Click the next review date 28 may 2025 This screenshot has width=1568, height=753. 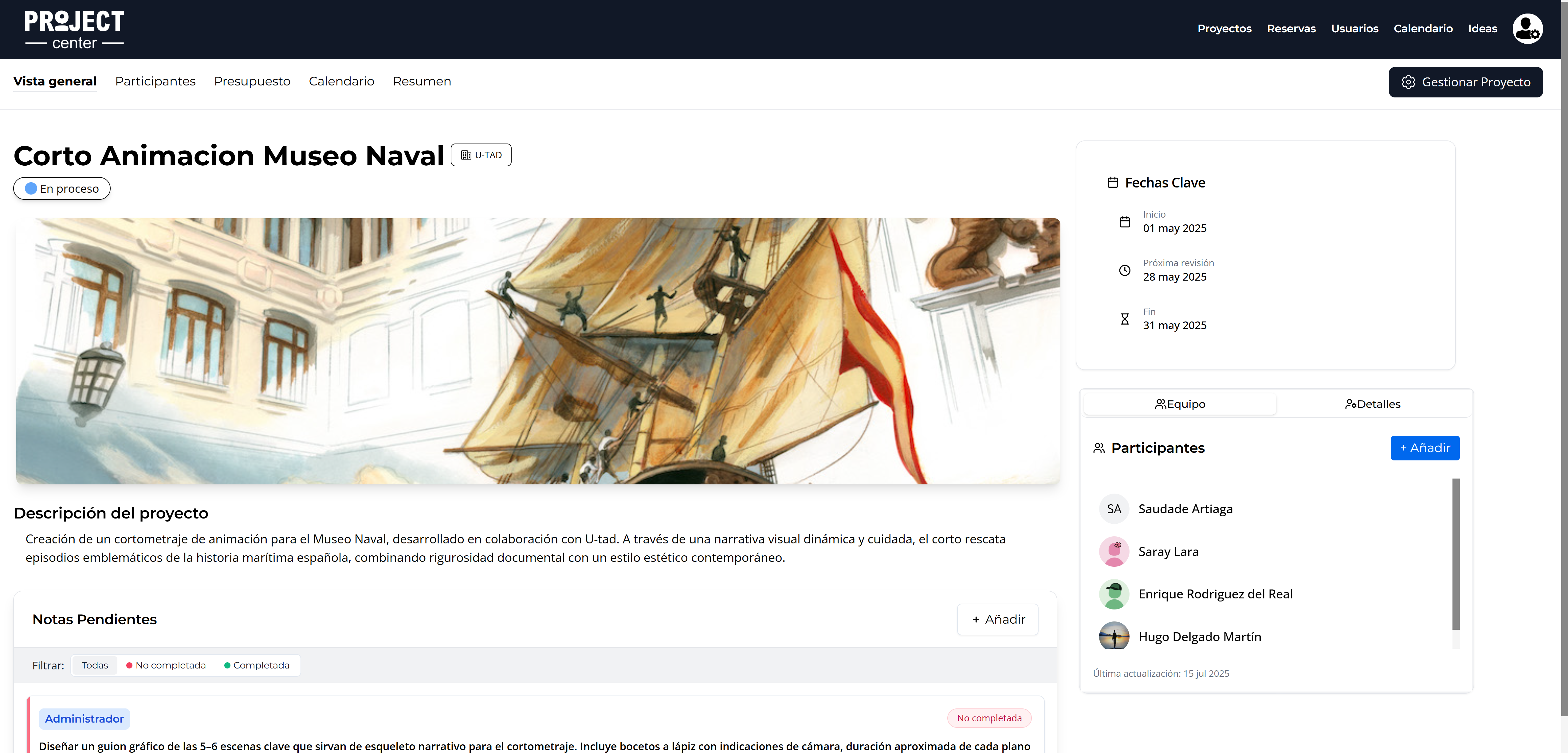point(1174,277)
